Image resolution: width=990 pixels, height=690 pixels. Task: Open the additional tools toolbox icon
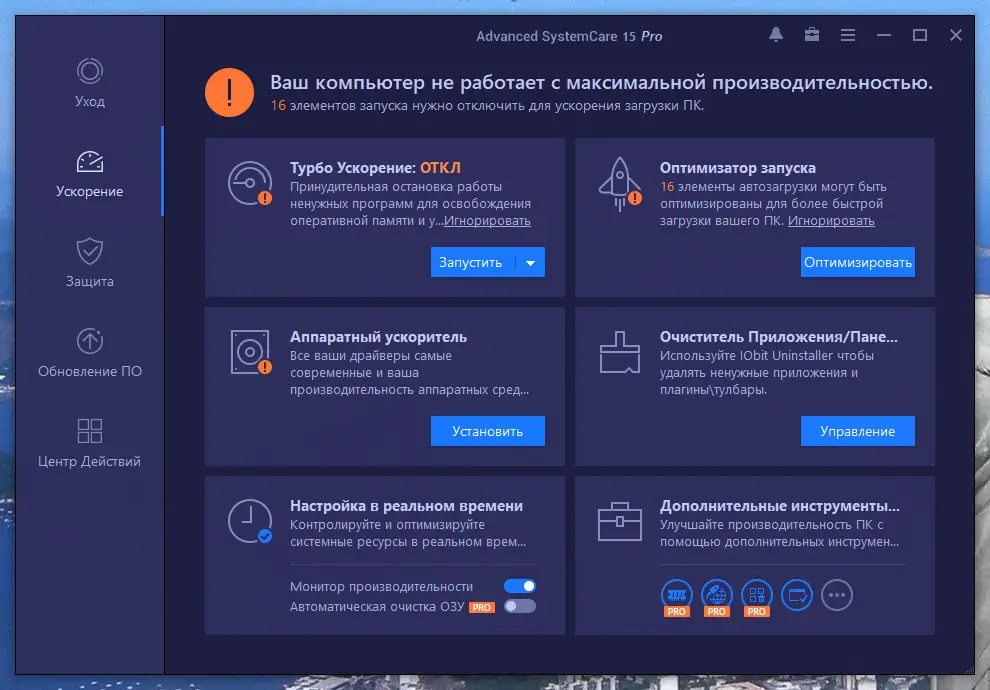(x=618, y=522)
